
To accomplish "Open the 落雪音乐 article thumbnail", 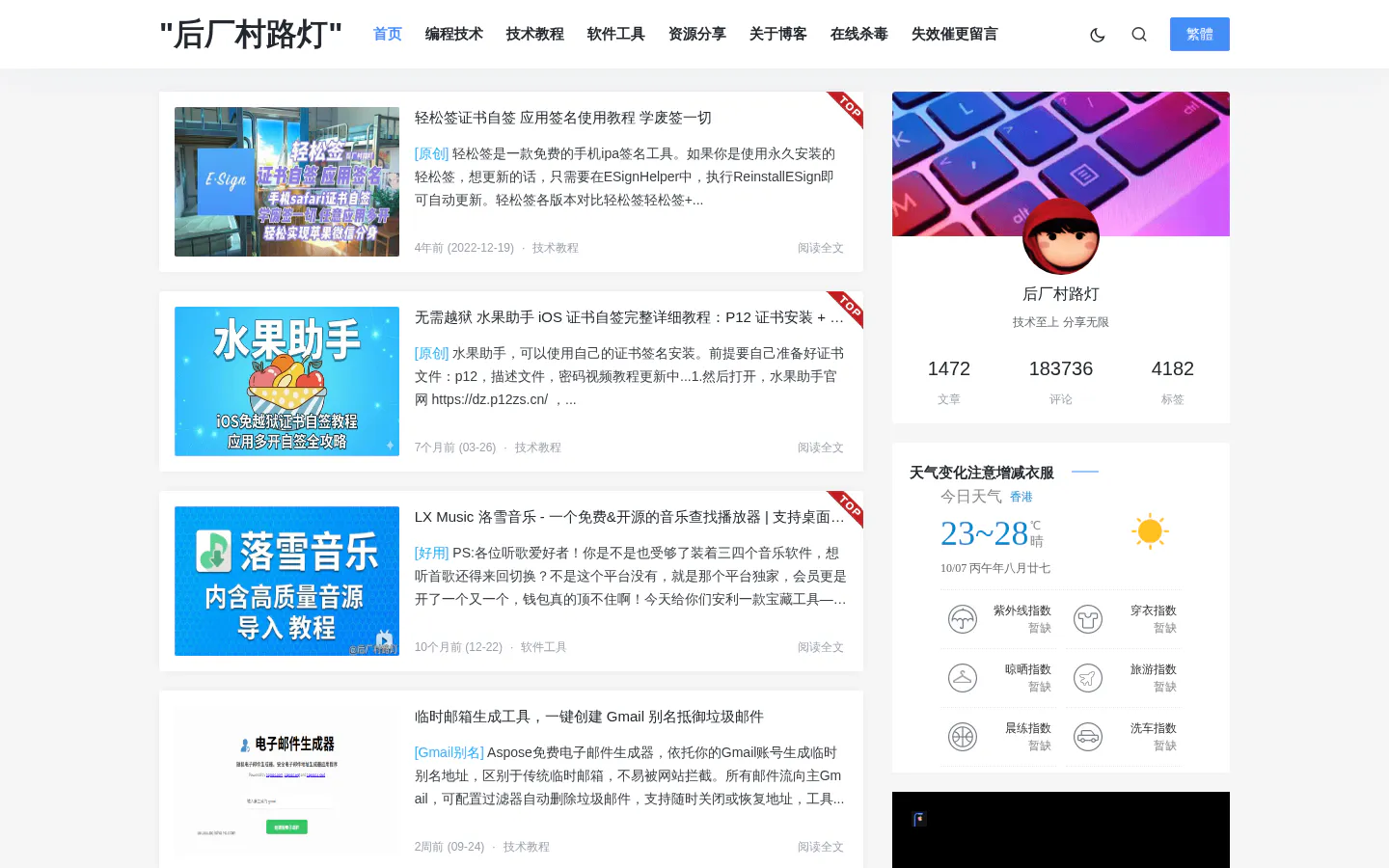I will 286,581.
